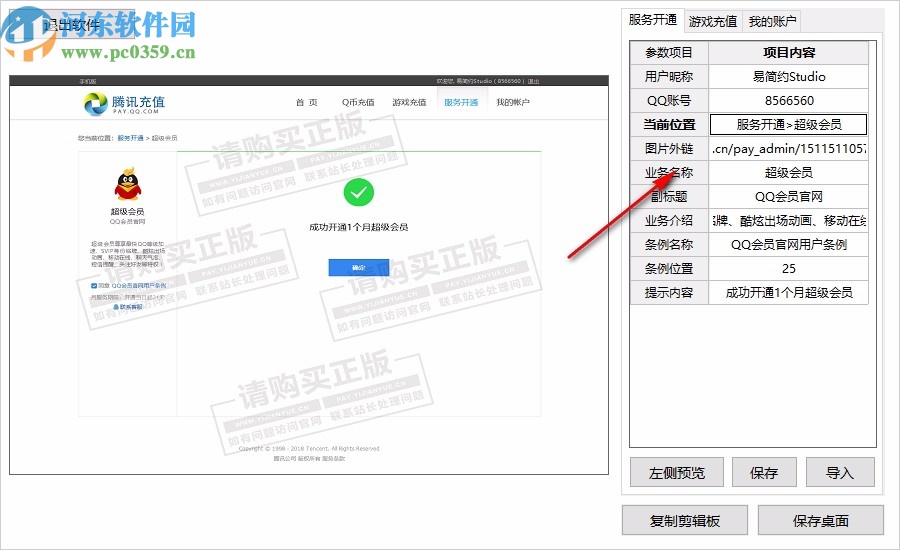This screenshot has width=900, height=550.
Task: Click the 联系客服 link in preview
Action: click(x=129, y=307)
